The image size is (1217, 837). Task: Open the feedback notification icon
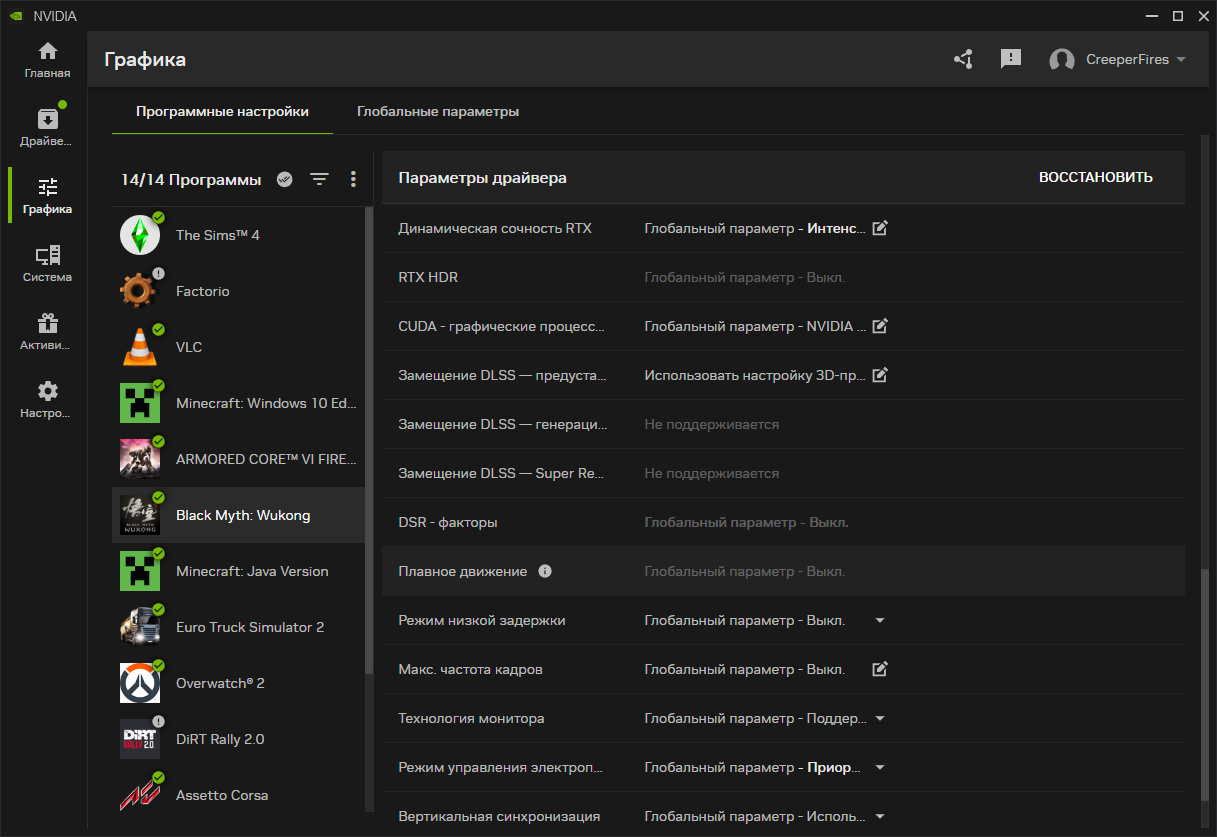pos(1011,59)
